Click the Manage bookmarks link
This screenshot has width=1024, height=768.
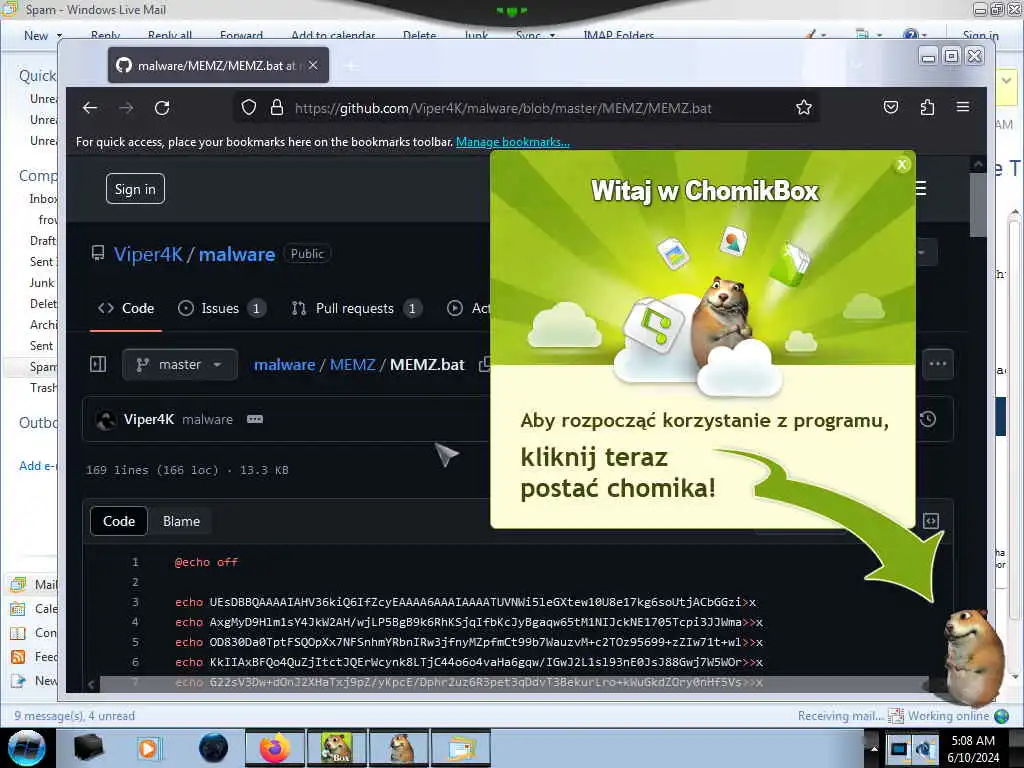point(513,142)
